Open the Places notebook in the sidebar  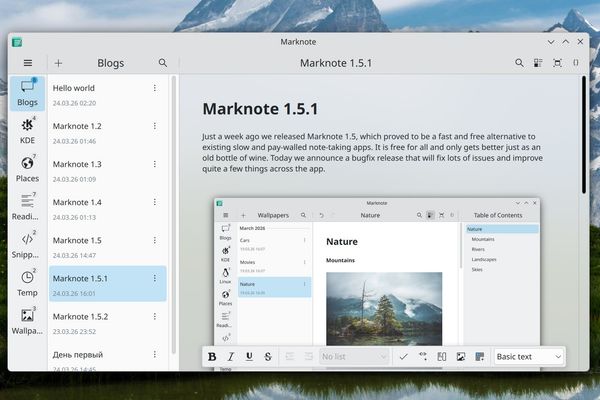28,169
